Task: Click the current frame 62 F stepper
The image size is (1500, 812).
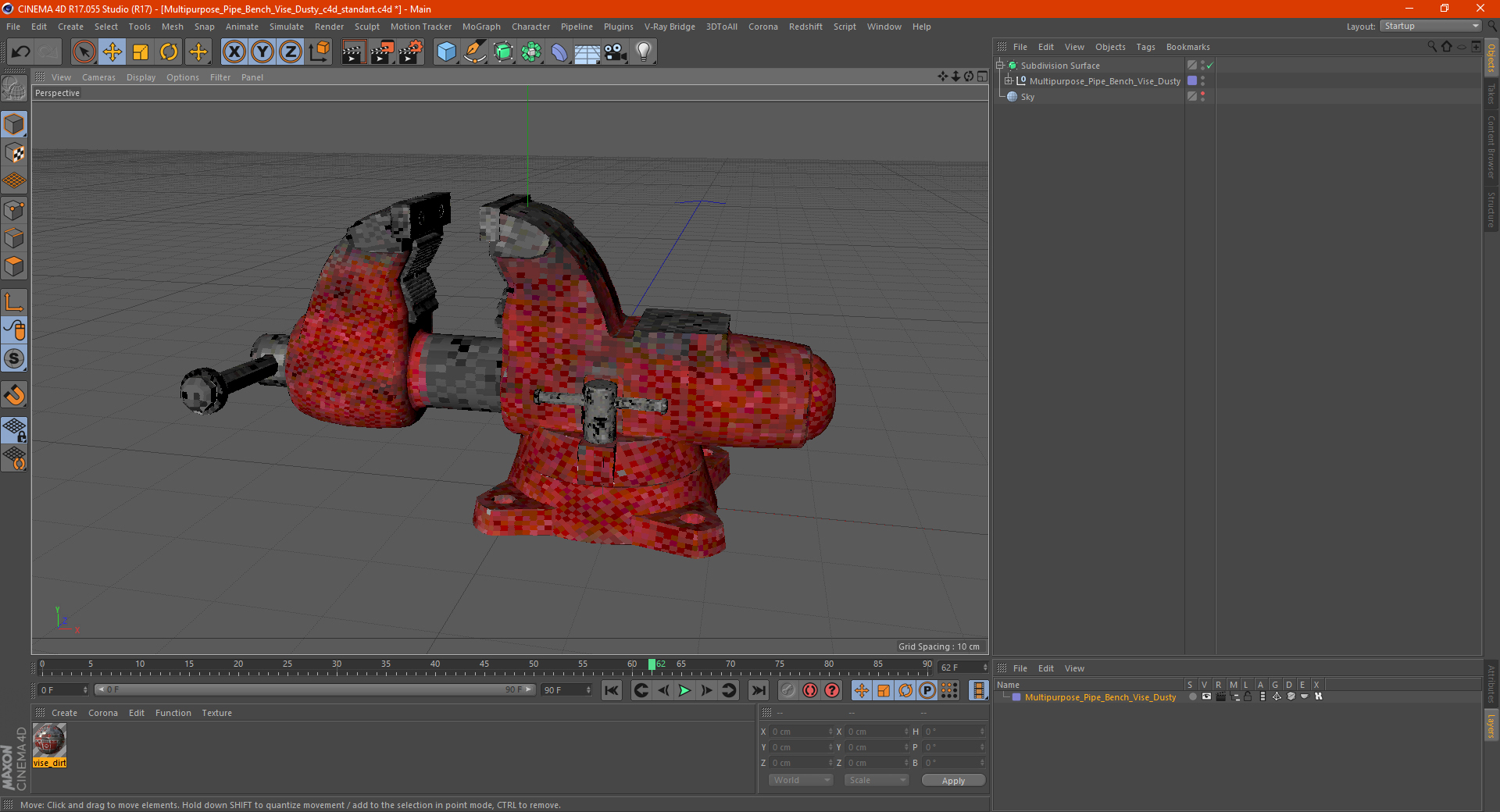Action: (985, 668)
